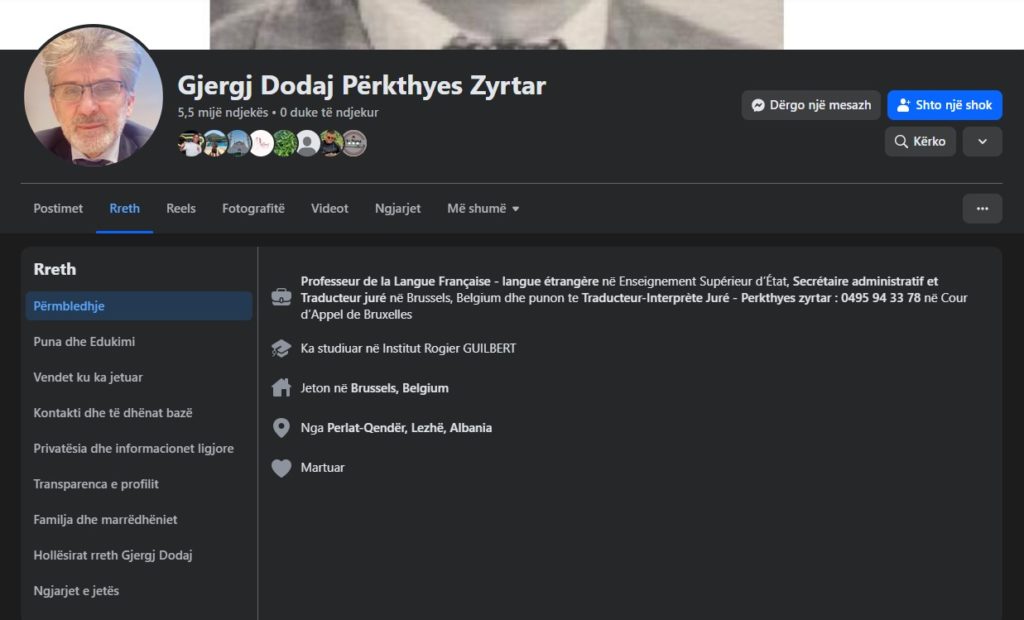Image resolution: width=1024 pixels, height=620 pixels.
Task: Select Puna dhe Edukimi in sidebar
Action: click(x=84, y=342)
